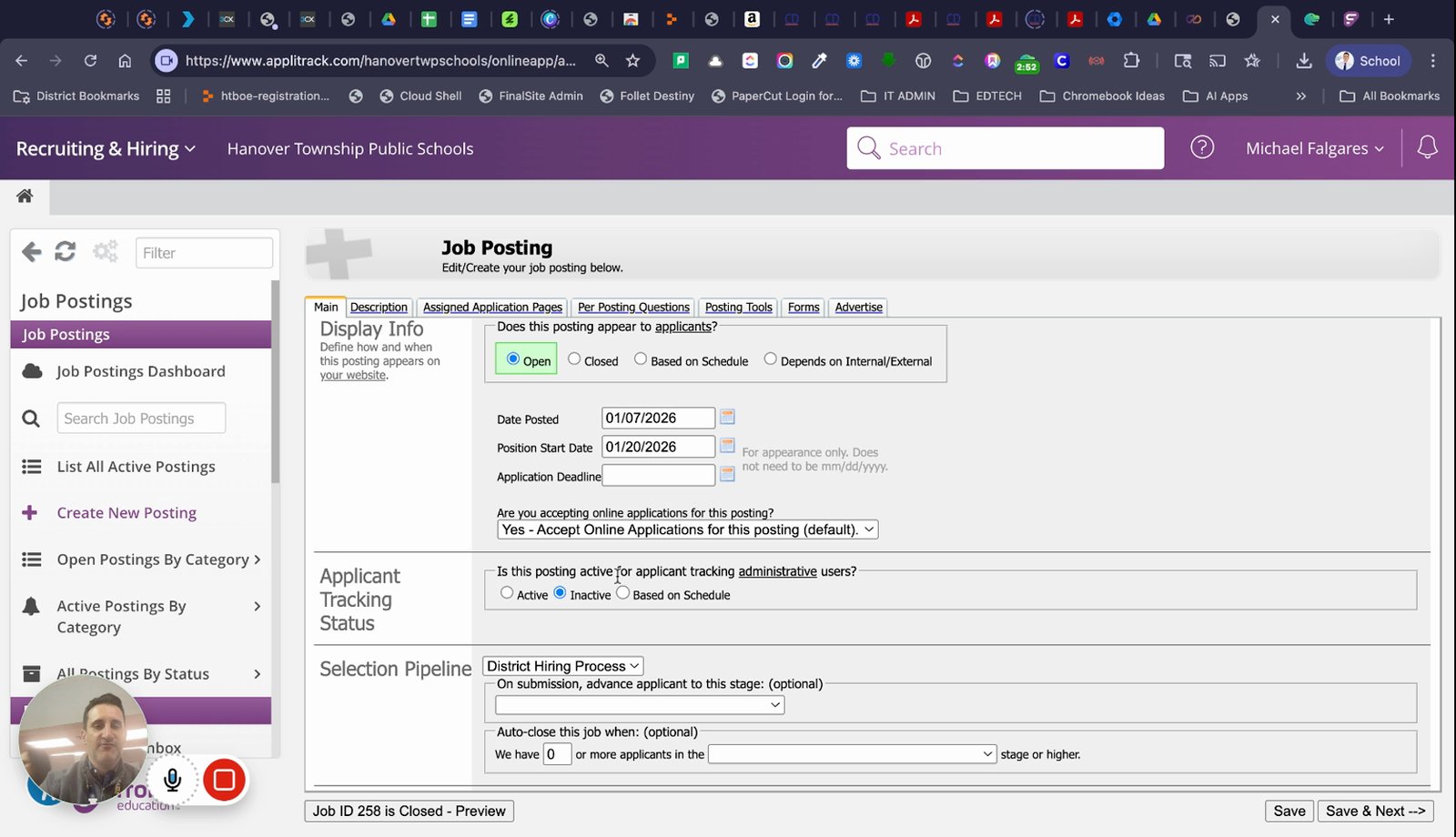Open Create New Posting link

(126, 513)
